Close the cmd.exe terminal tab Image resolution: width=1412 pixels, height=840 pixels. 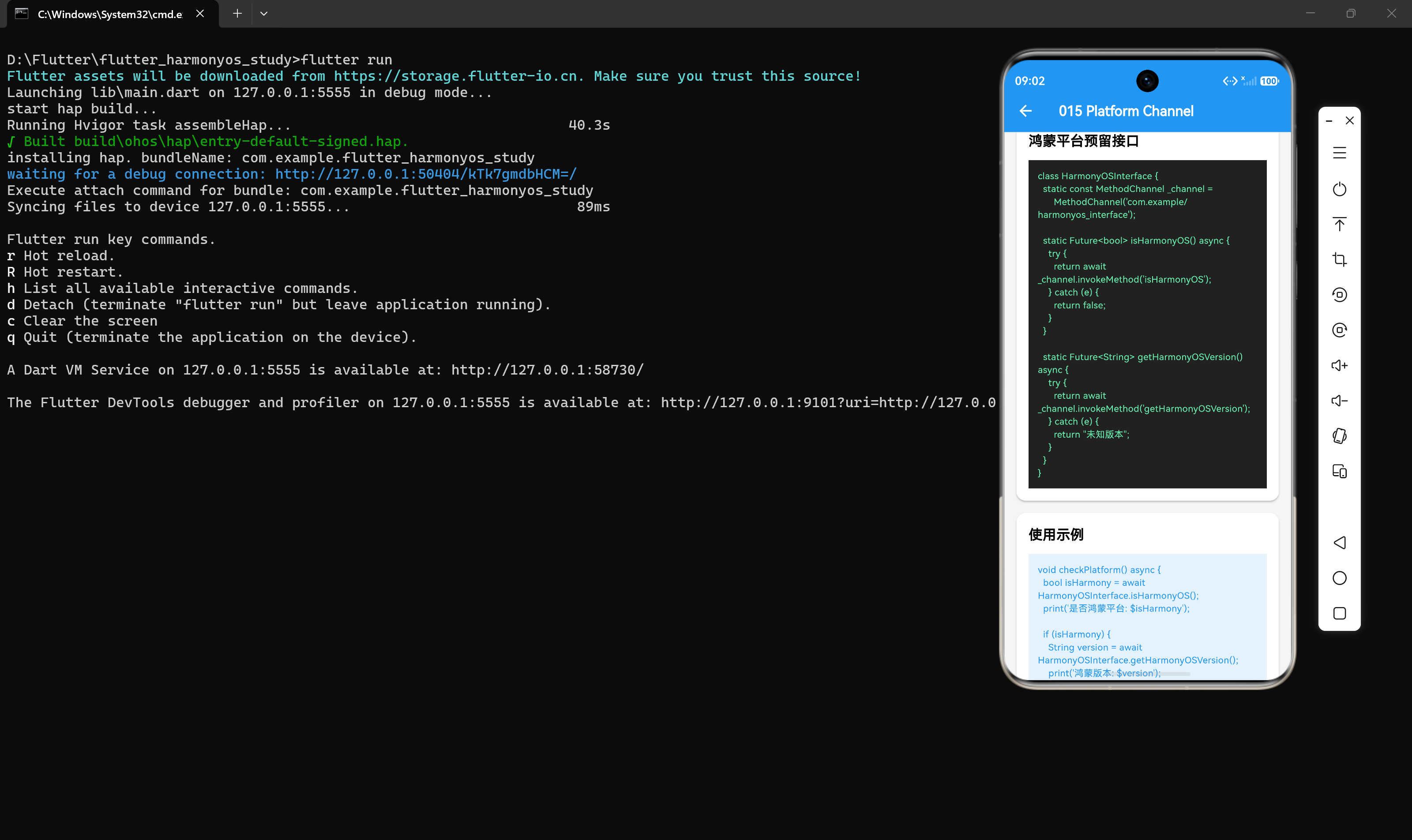pyautogui.click(x=200, y=14)
